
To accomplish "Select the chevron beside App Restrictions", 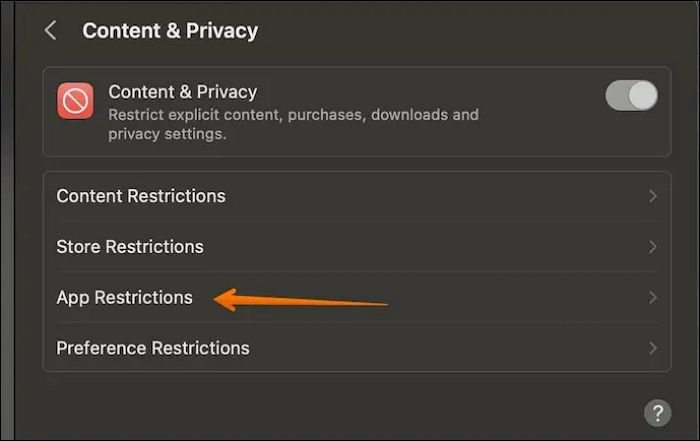I will coord(653,298).
